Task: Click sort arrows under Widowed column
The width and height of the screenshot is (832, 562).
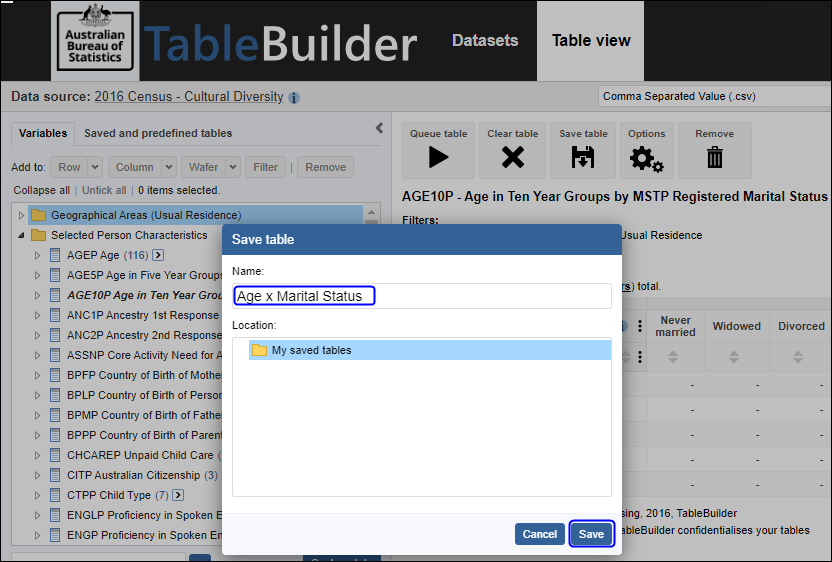Action: coord(734,357)
